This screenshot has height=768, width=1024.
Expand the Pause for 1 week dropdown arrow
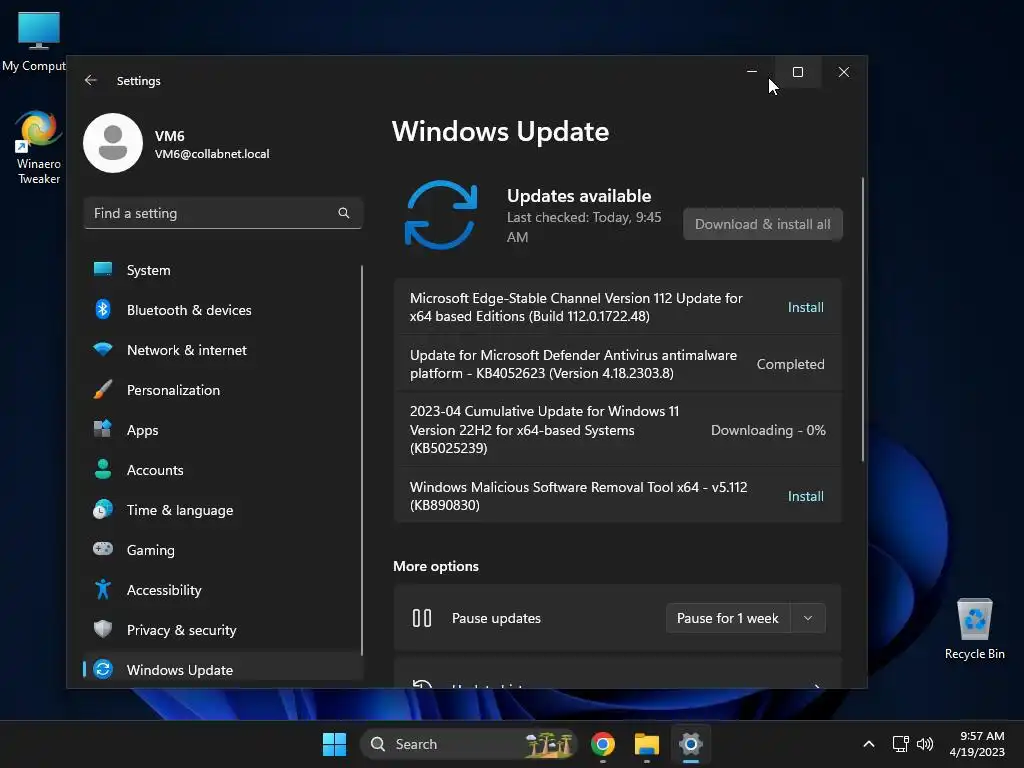tap(808, 618)
